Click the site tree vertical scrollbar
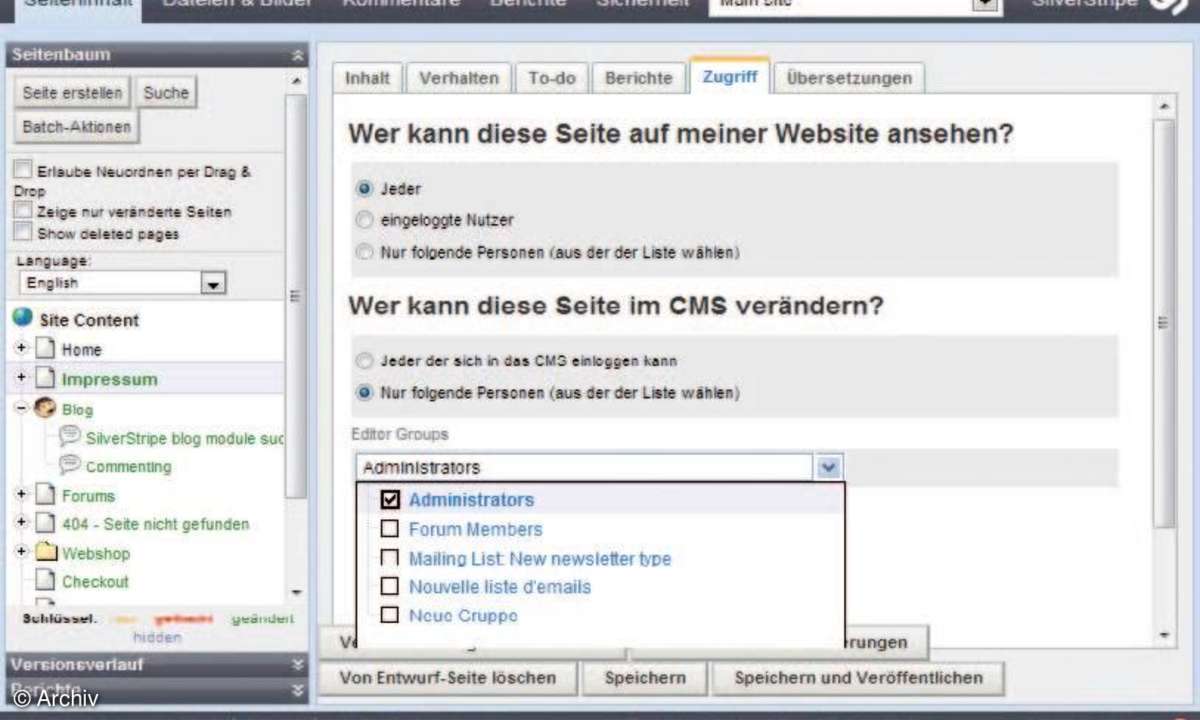 click(295, 295)
